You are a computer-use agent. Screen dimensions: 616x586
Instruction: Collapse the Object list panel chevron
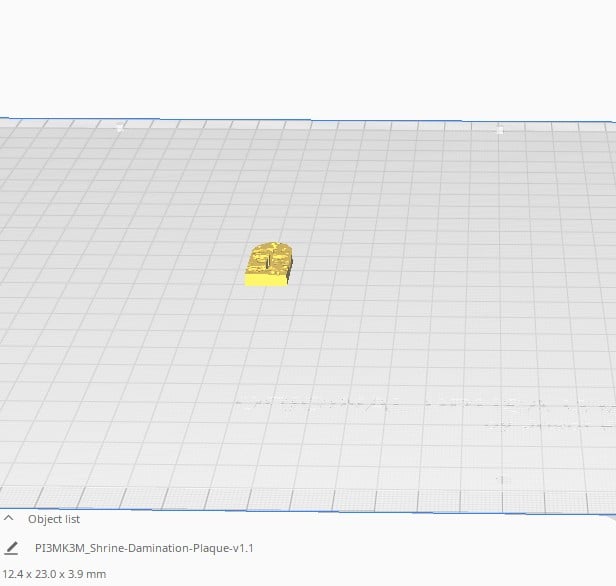(x=9, y=518)
